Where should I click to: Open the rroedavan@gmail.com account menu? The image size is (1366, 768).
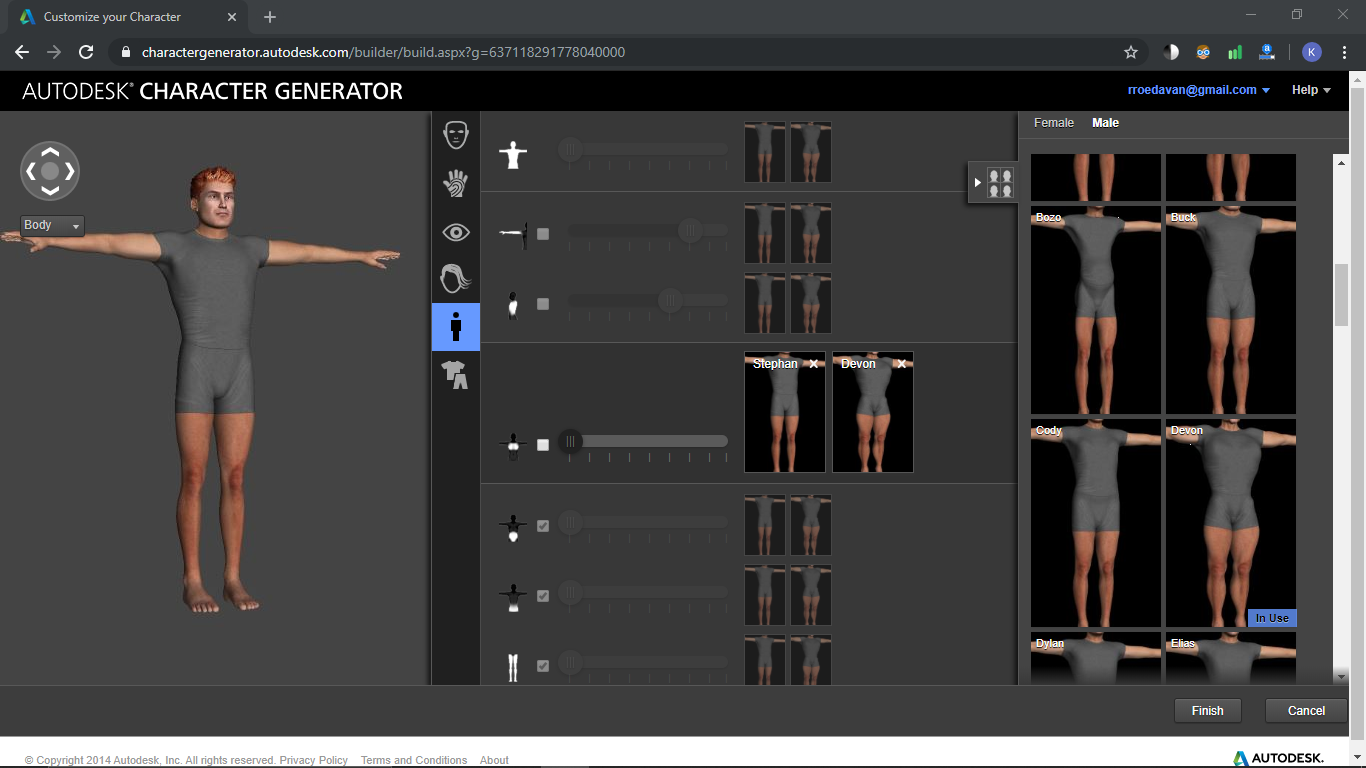coord(1199,90)
